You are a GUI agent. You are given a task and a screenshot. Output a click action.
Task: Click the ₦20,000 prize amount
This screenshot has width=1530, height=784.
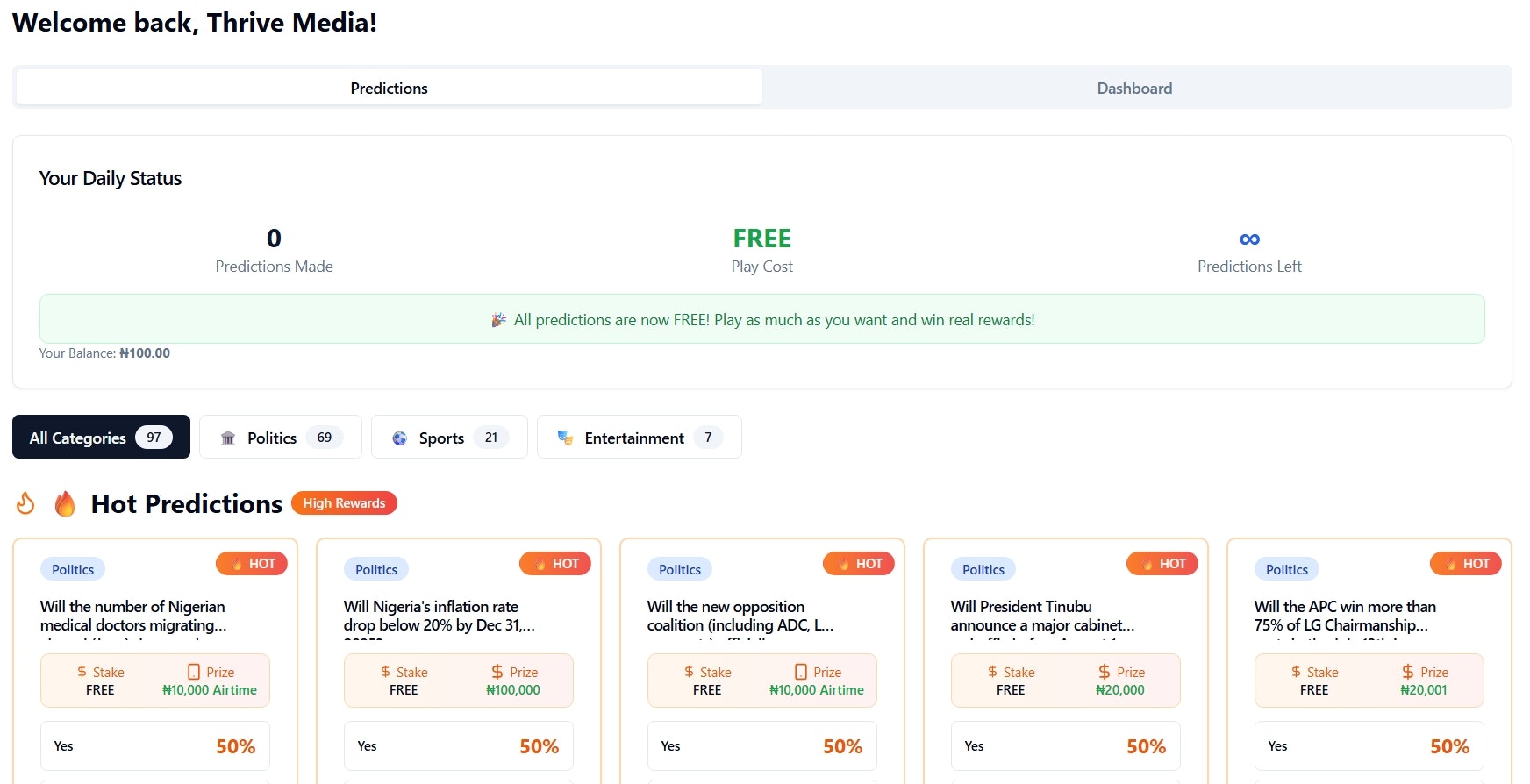click(1120, 690)
